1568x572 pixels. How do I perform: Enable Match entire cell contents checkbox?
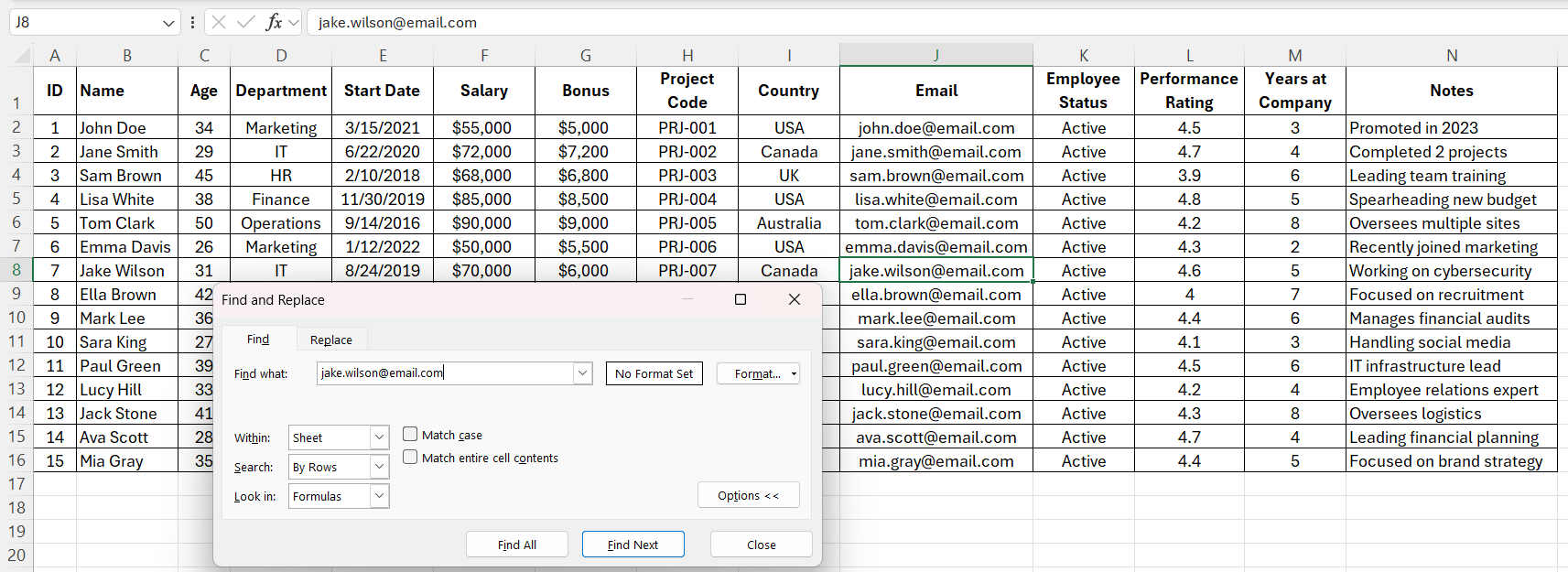pos(410,458)
